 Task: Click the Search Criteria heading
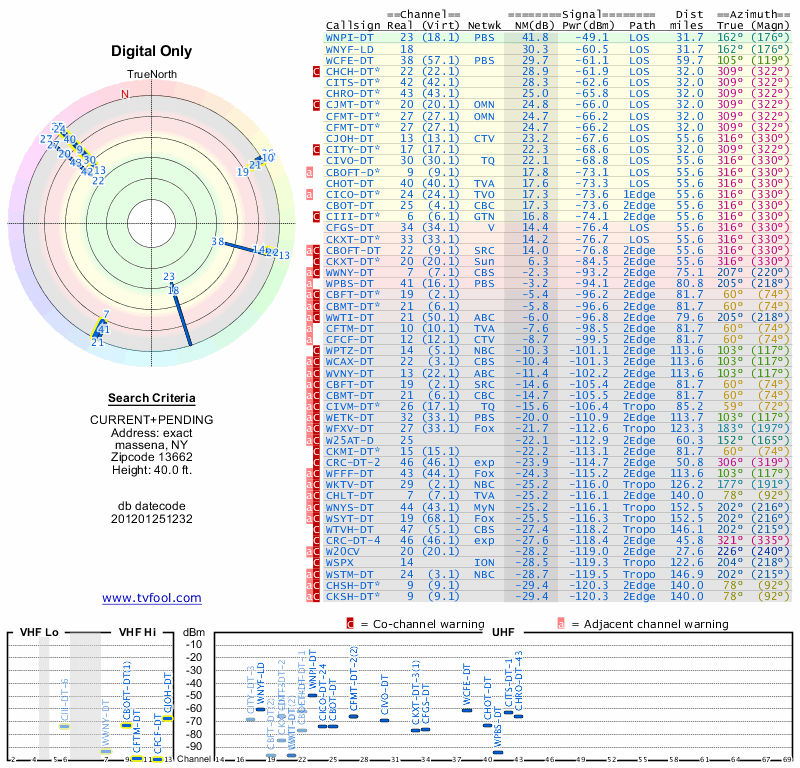pyautogui.click(x=152, y=398)
